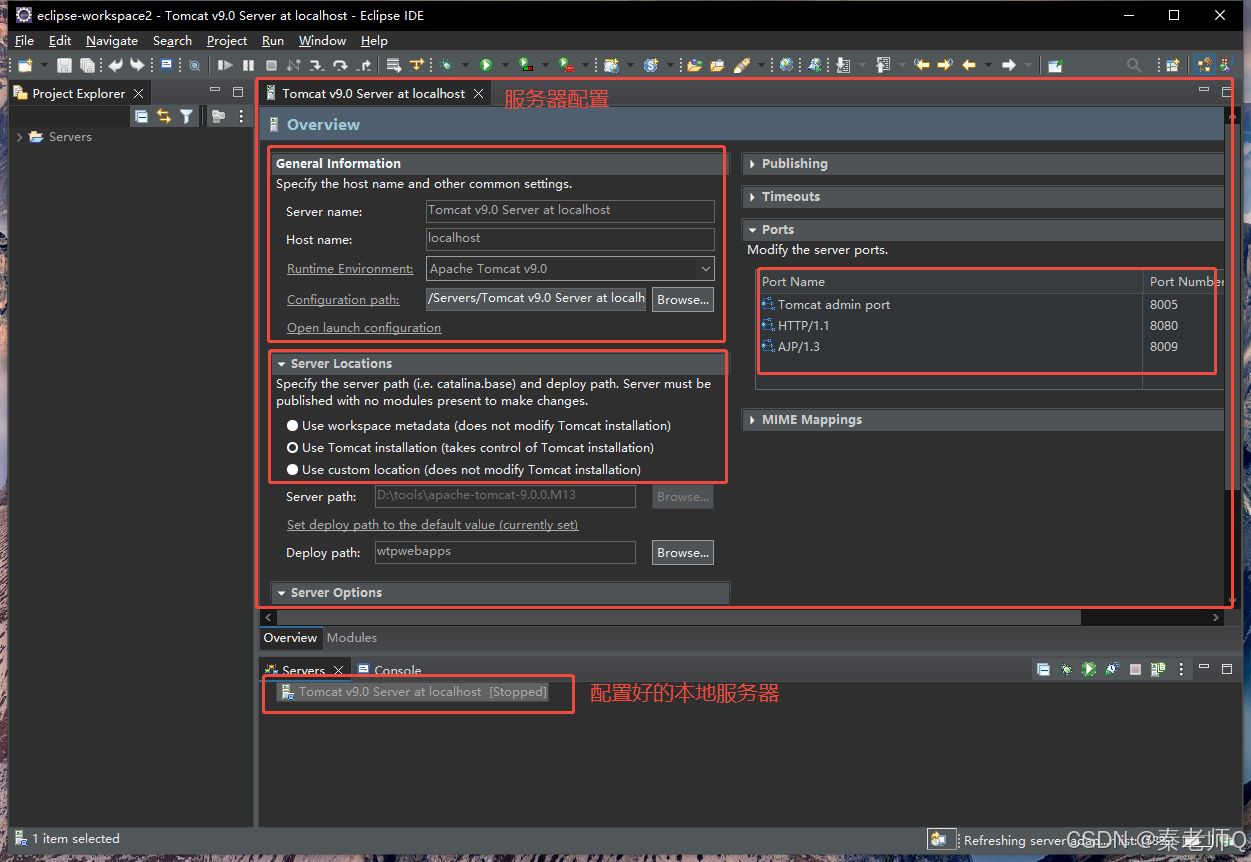Screen dimensions: 1251x862
Task: Select Use workspace metadata radio option
Action: coord(293,426)
